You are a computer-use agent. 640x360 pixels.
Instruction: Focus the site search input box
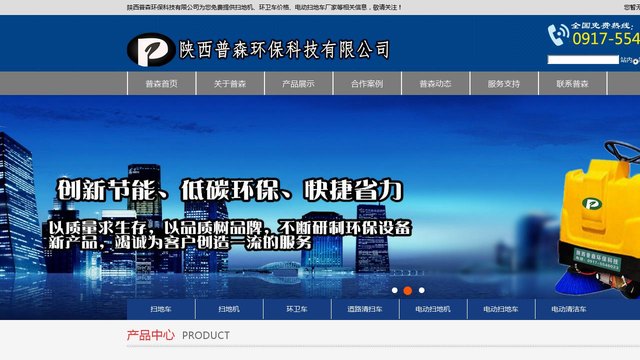(583, 60)
